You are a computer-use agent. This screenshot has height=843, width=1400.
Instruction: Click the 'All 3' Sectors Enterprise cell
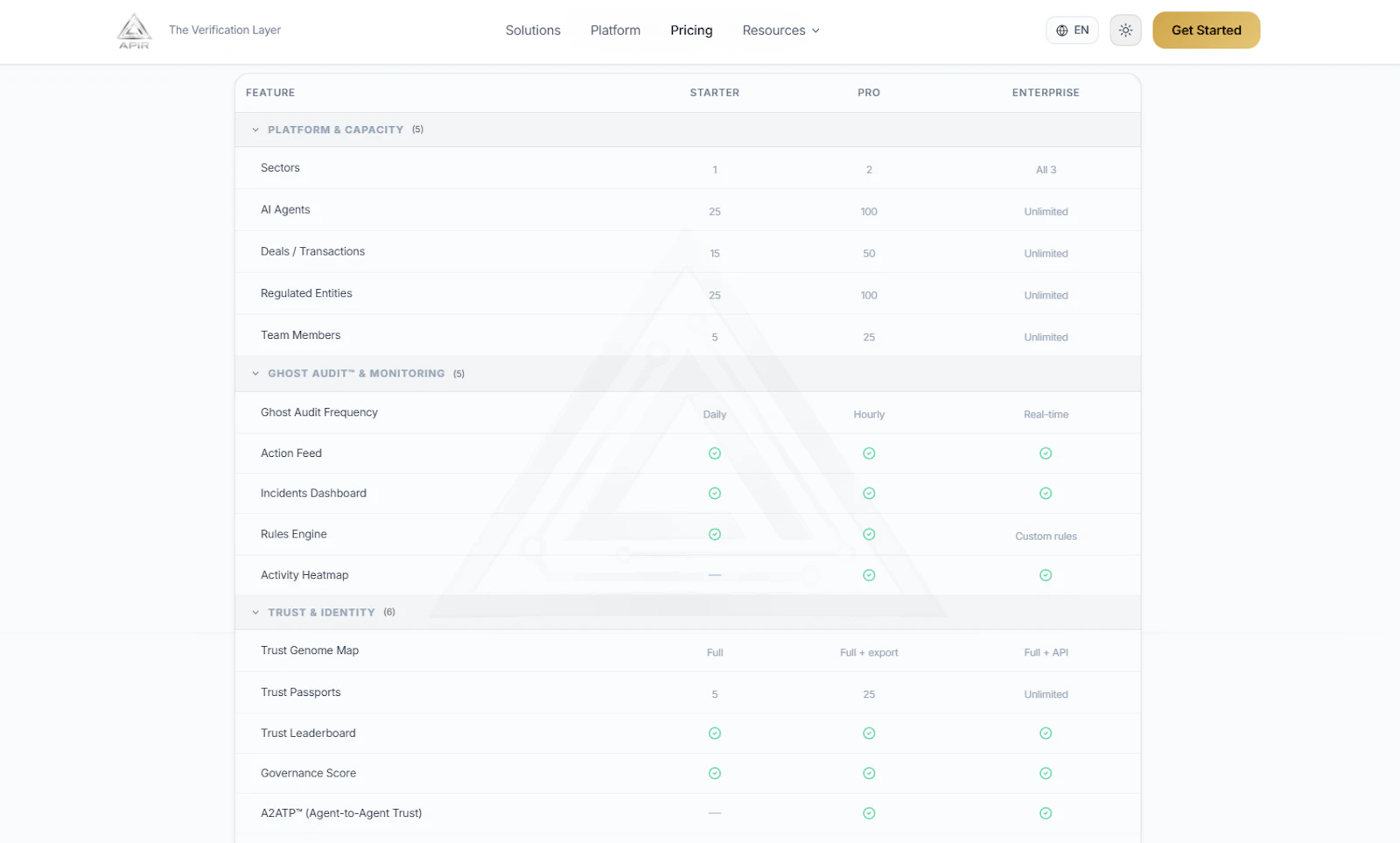point(1046,170)
